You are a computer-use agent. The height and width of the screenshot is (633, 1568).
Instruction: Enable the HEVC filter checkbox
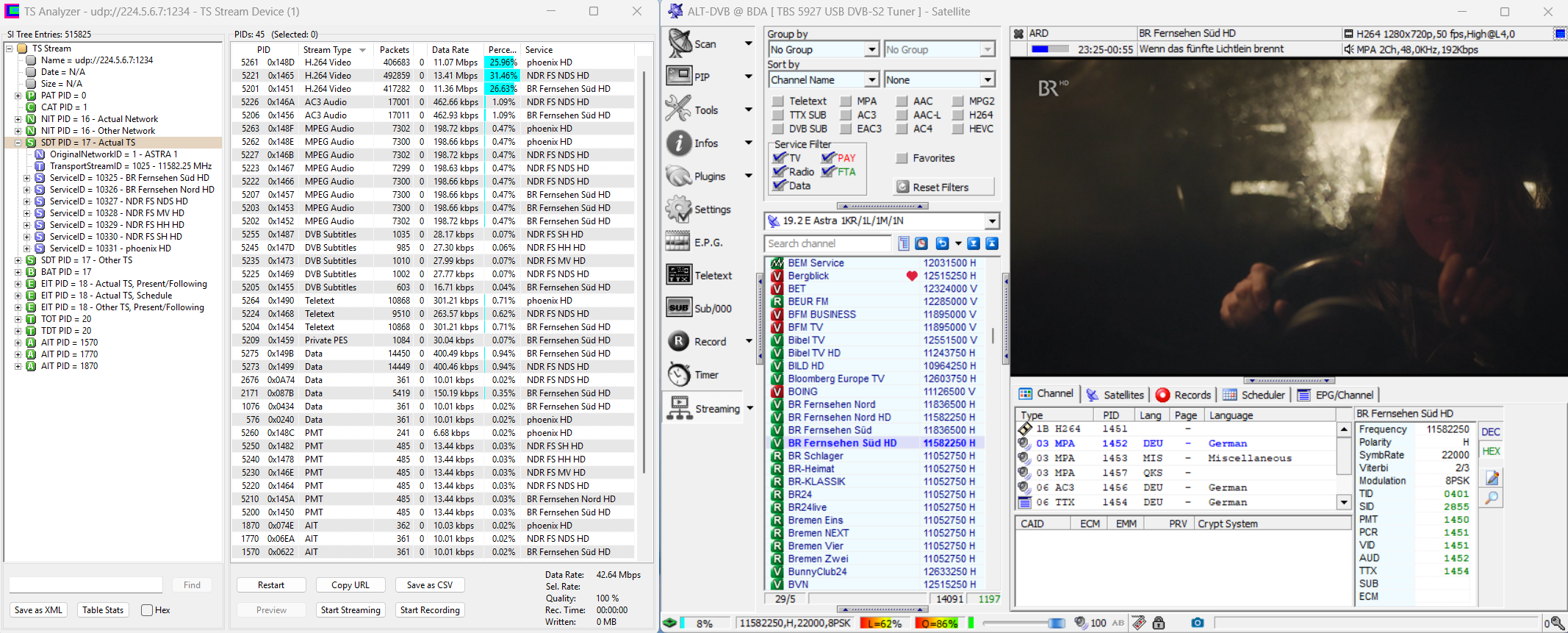(x=957, y=129)
